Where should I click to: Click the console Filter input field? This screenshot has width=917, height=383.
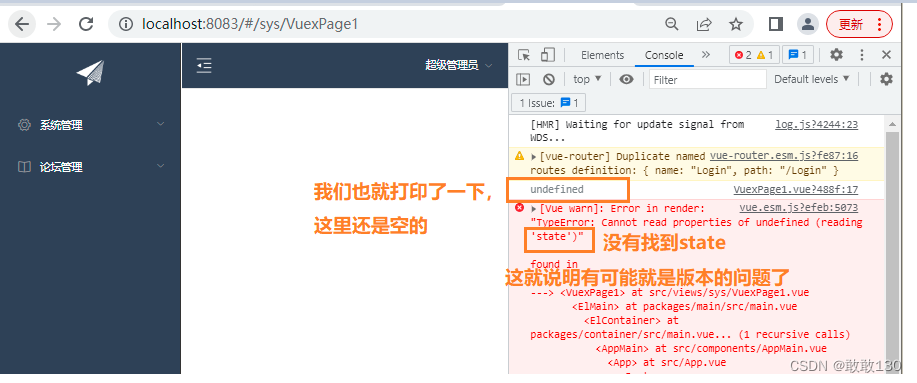(708, 80)
